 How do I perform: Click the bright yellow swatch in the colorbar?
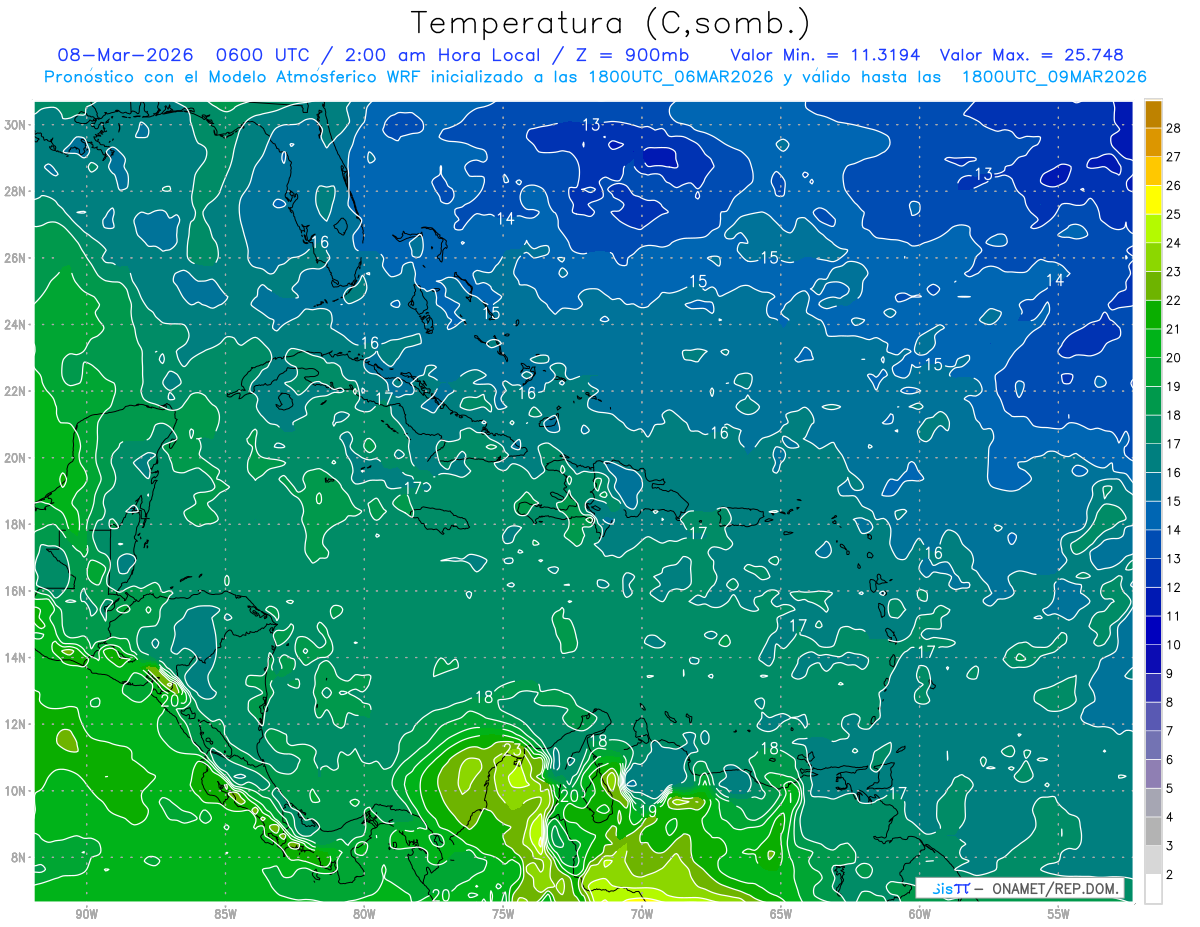click(1153, 199)
